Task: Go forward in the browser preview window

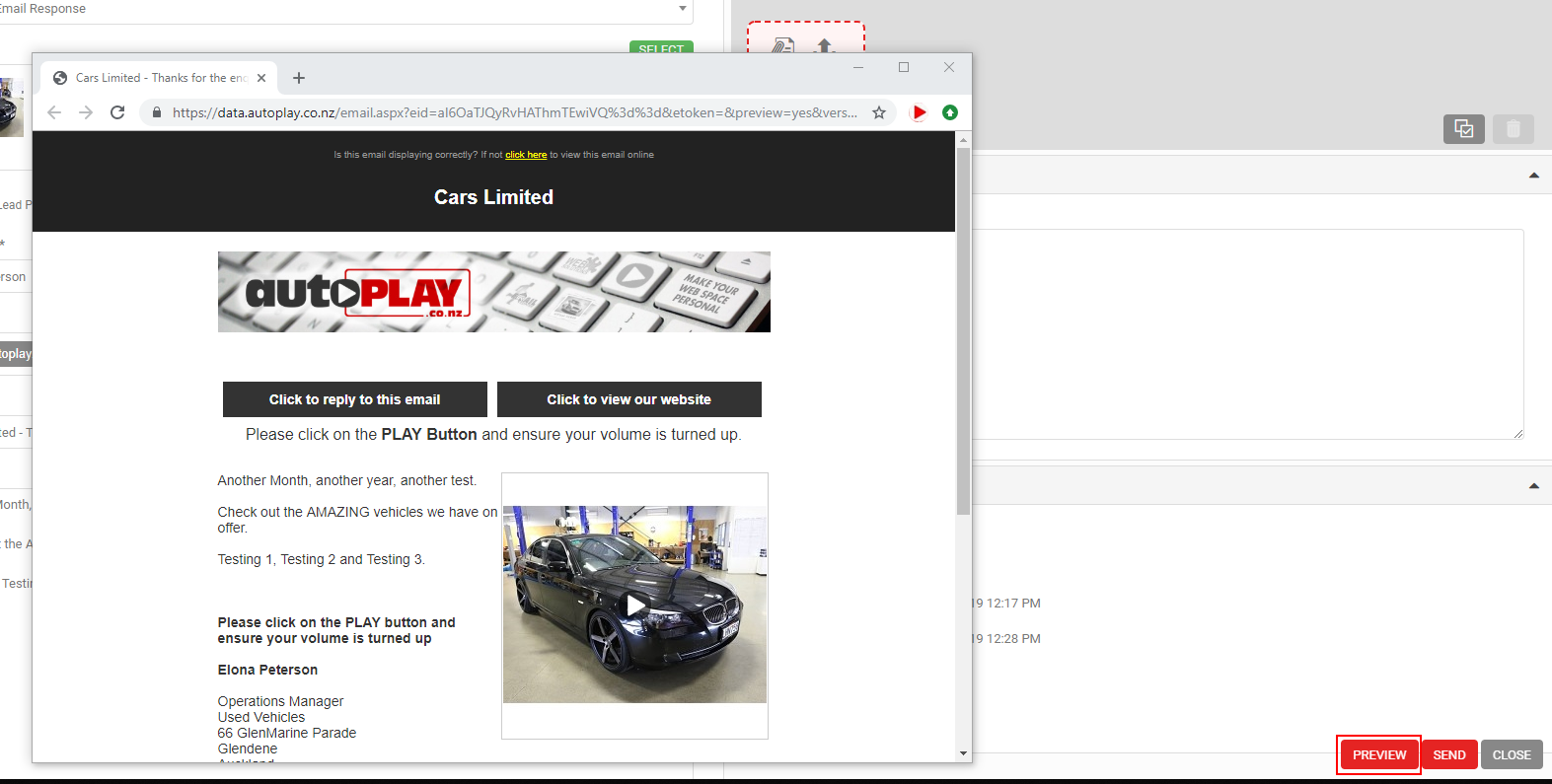Action: (86, 112)
